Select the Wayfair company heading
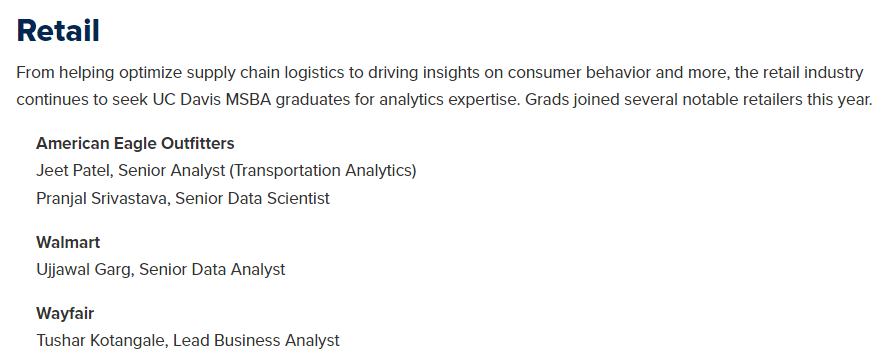891x364 pixels. tap(65, 313)
